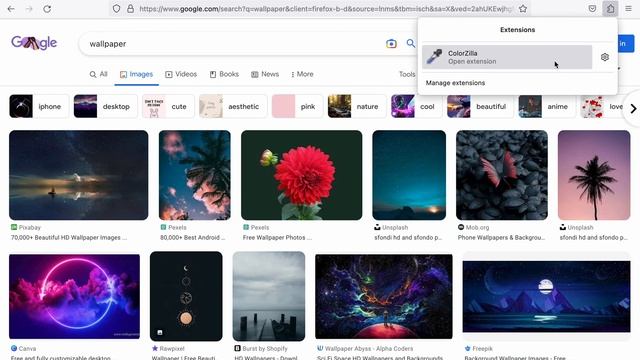Switch to the All results tab
The image size is (640, 360).
tap(98, 74)
